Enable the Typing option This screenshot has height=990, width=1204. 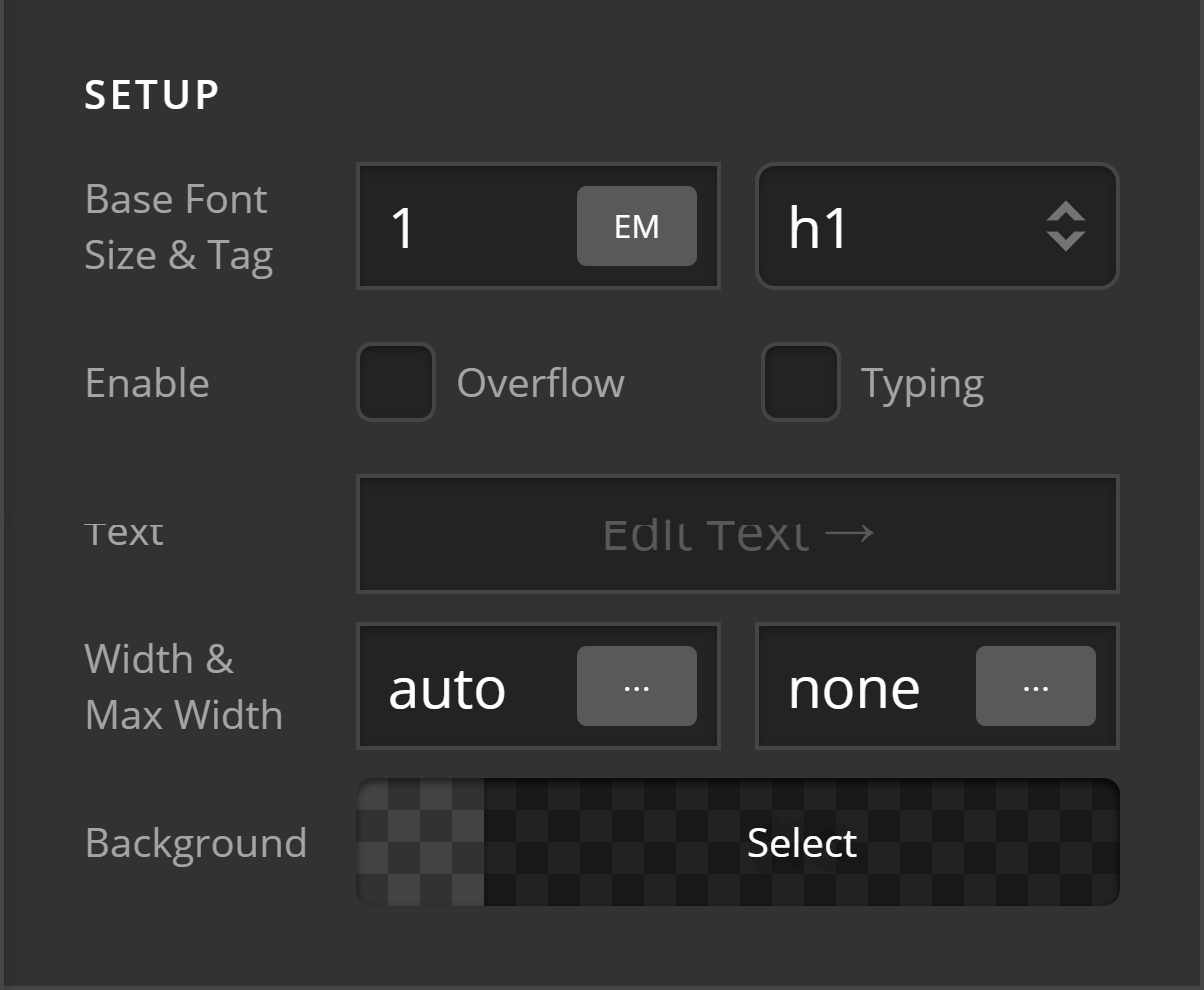800,382
